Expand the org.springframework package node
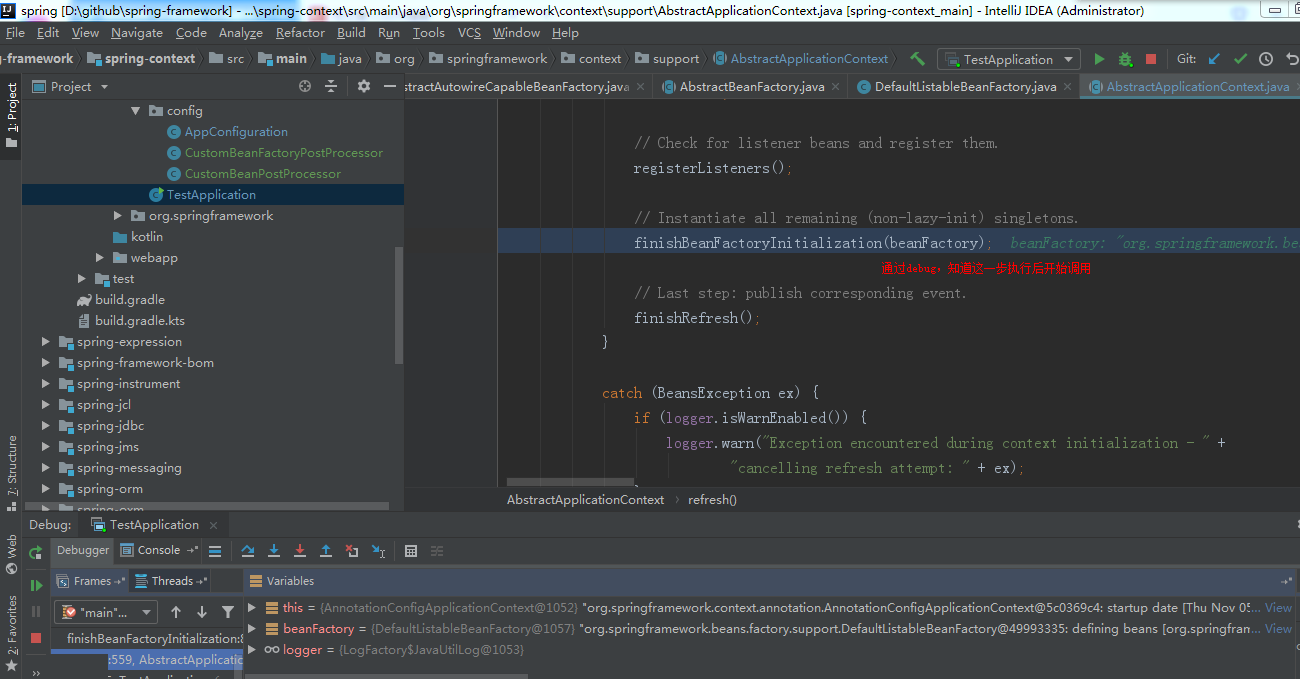The image size is (1300, 679). coord(118,216)
